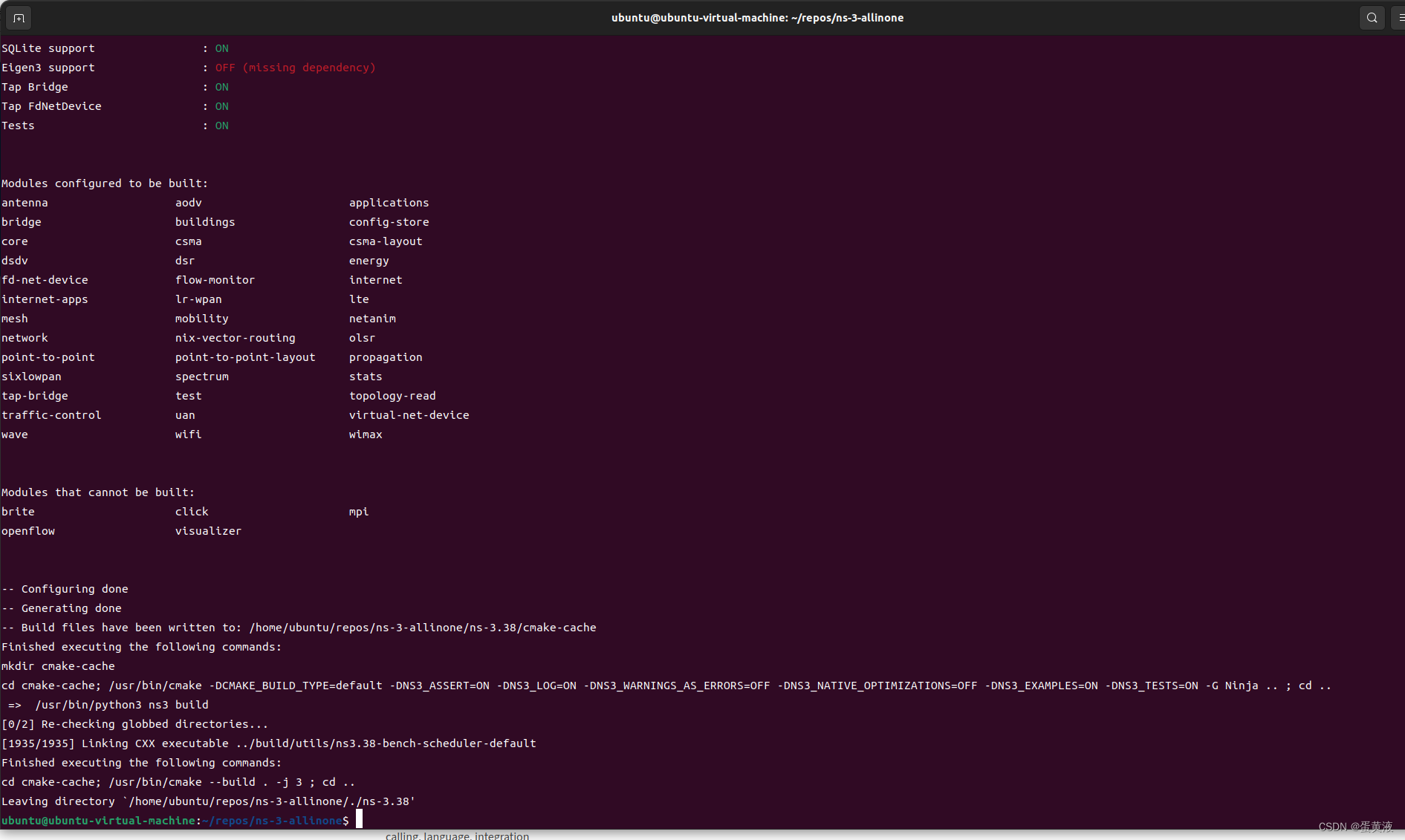The width and height of the screenshot is (1405, 840).
Task: Click the '-DCMAKE_BUILD_TYPE=default' cmake command line
Action: click(x=666, y=686)
